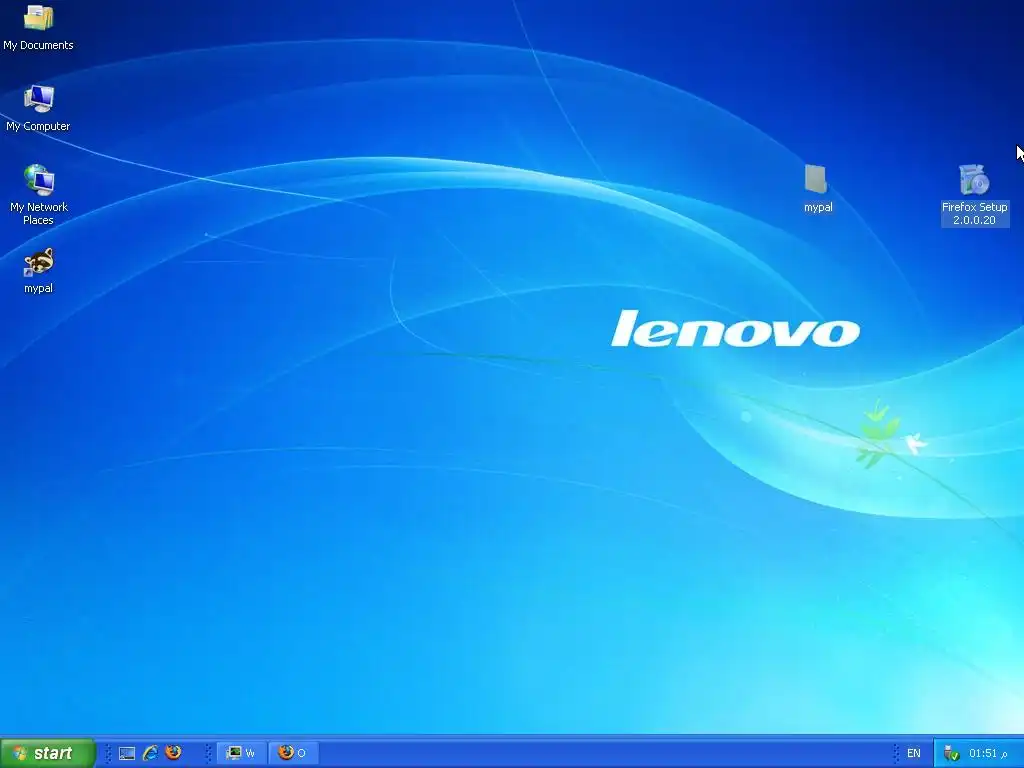Switch to the Firefox "O" taskbar button
This screenshot has height=768, width=1024.
pos(293,753)
